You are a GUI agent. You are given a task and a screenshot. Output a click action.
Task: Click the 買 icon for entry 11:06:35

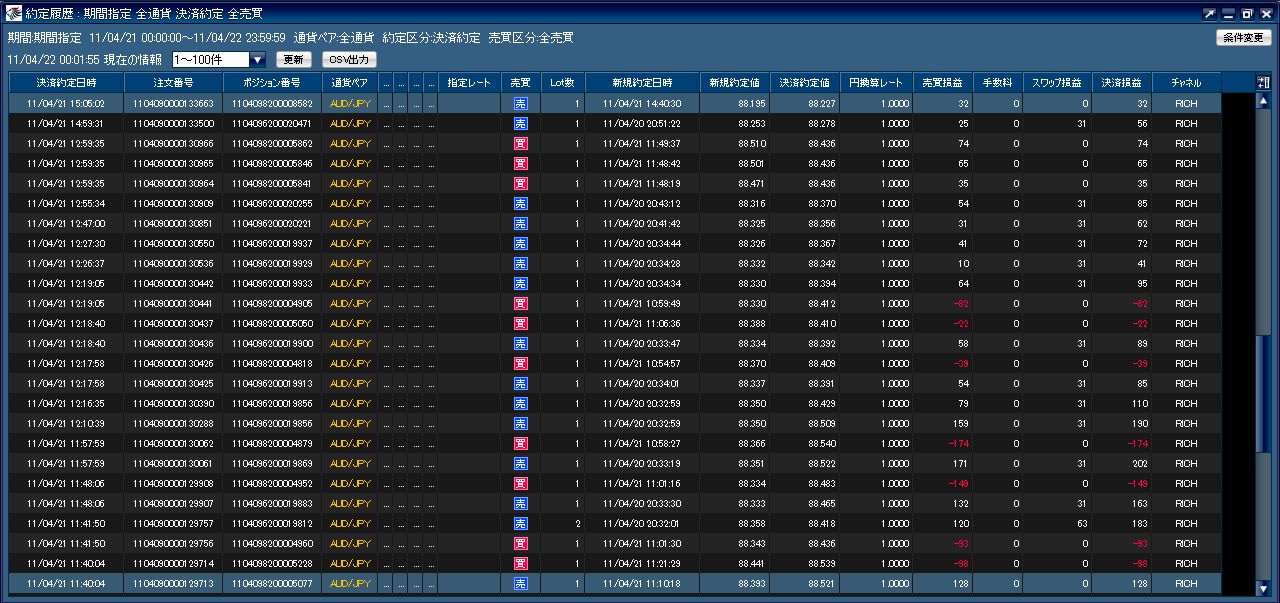520,323
